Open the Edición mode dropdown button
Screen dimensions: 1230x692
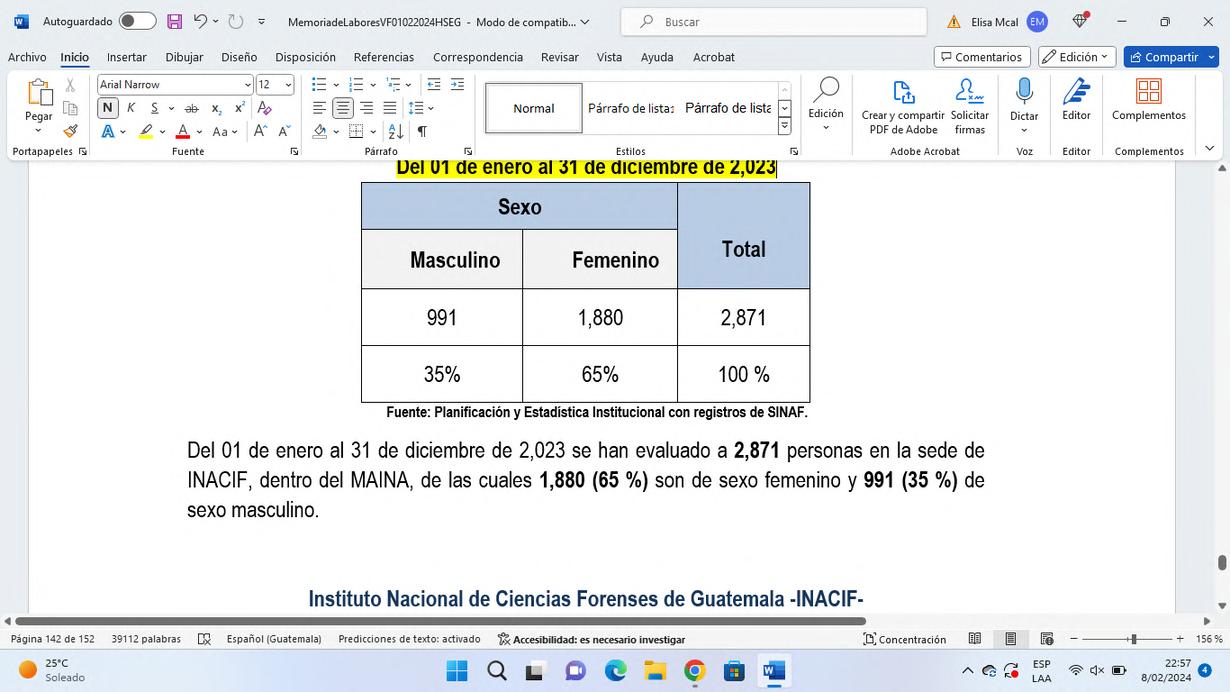click(1078, 57)
